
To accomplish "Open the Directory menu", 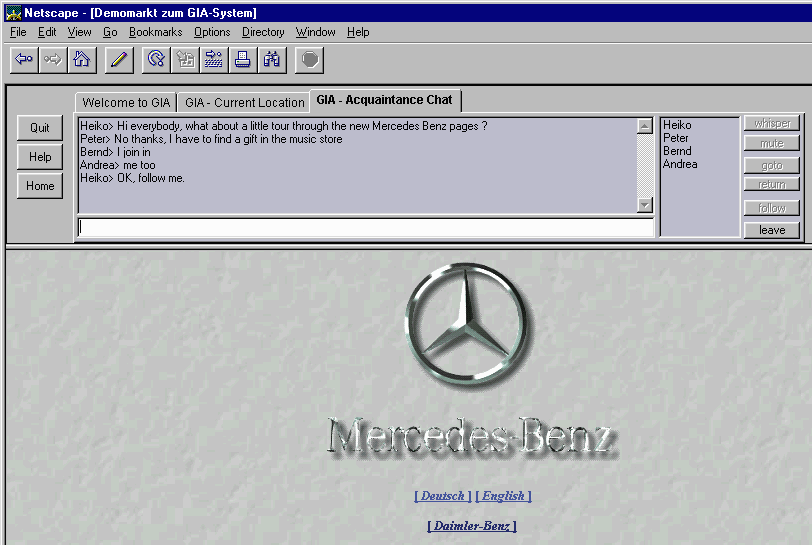I will pyautogui.click(x=263, y=32).
